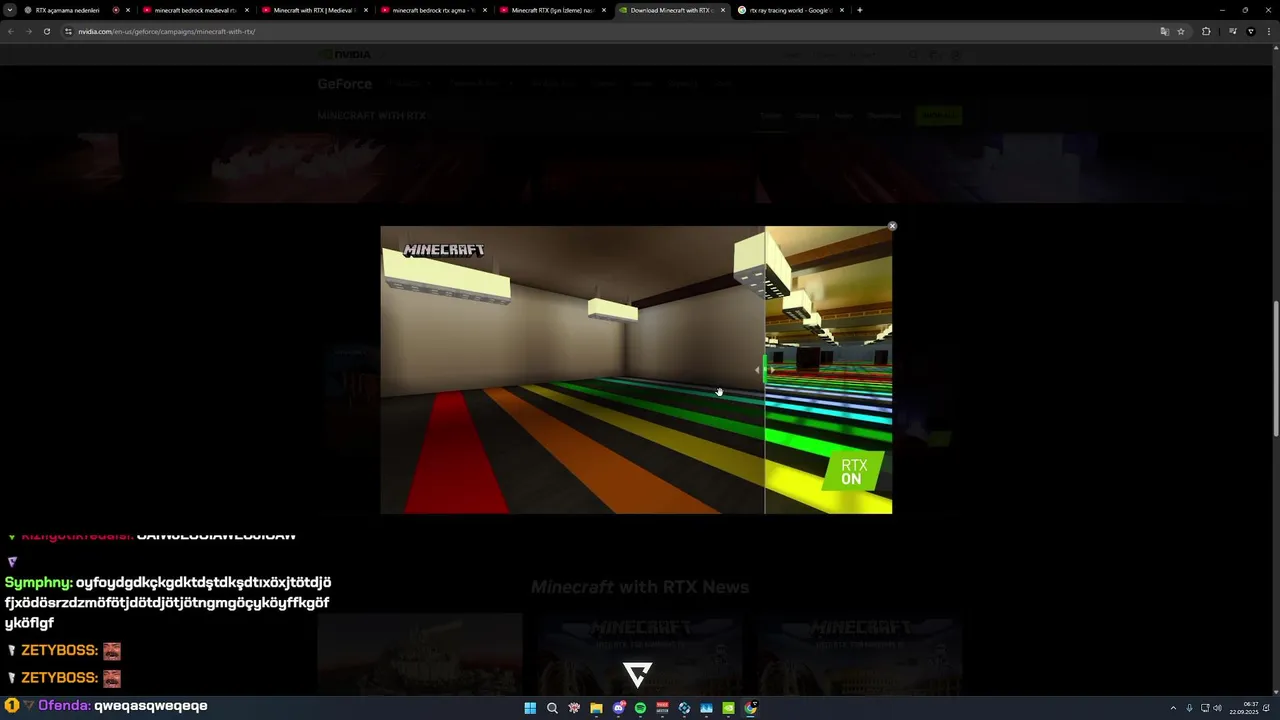Image resolution: width=1280 pixels, height=720 pixels.
Task: Open a new browser tab
Action: click(860, 10)
